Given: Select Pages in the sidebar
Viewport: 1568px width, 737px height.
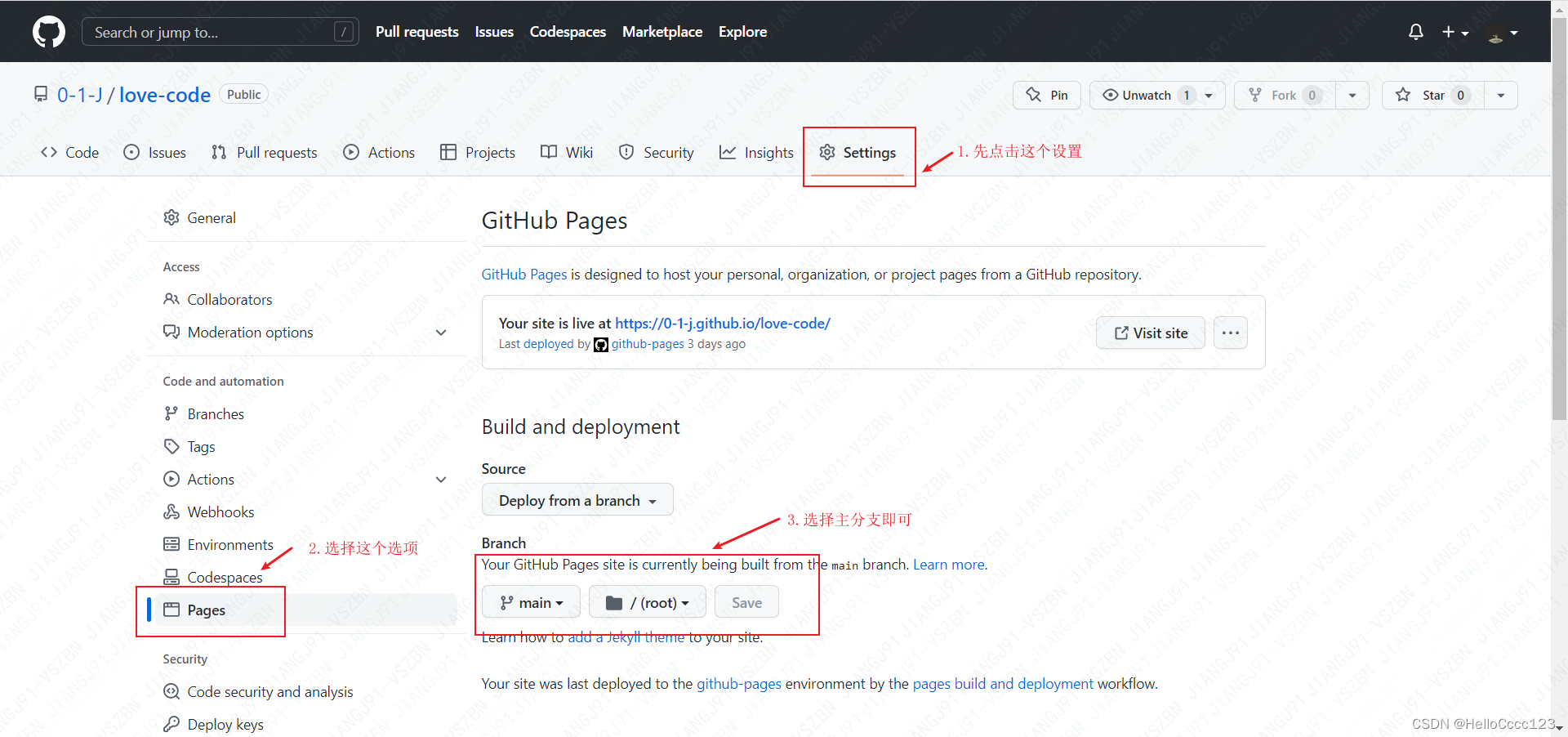Looking at the screenshot, I should tap(302, 610).
